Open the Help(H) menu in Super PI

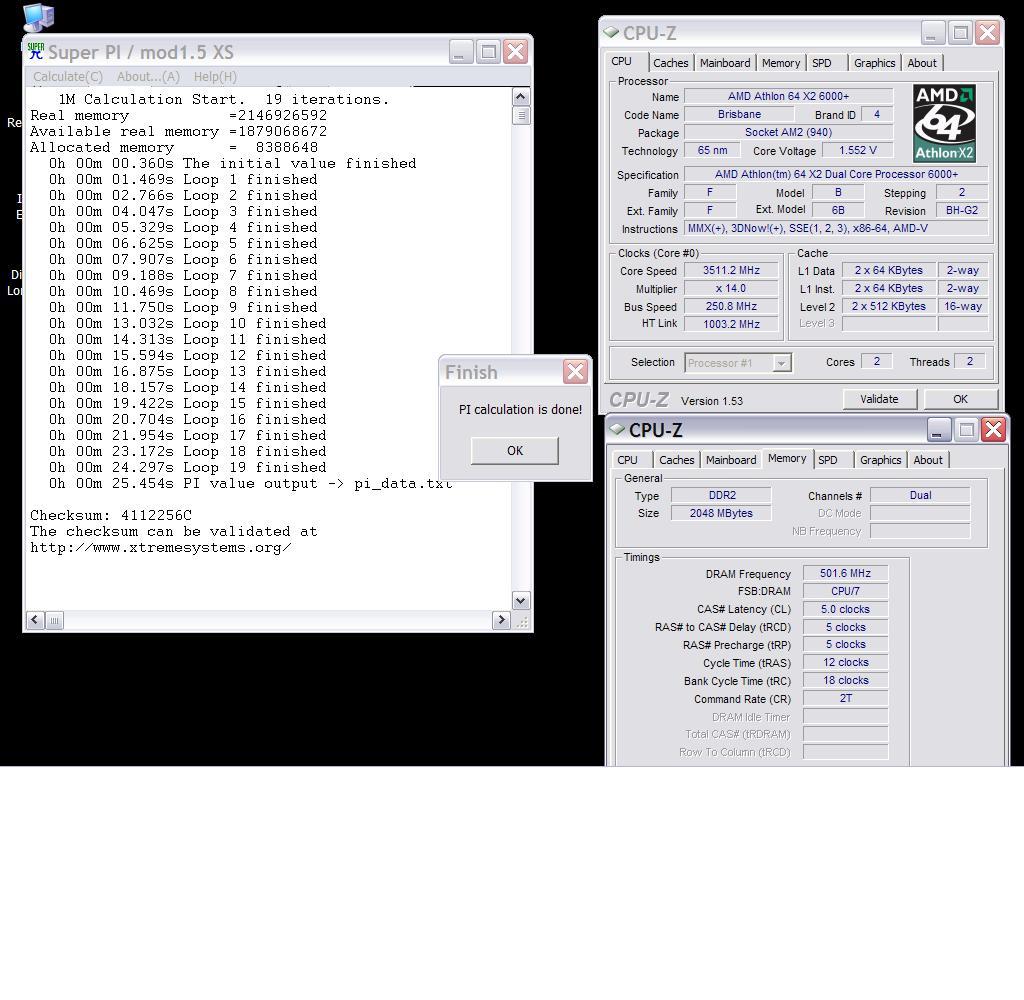pos(215,76)
